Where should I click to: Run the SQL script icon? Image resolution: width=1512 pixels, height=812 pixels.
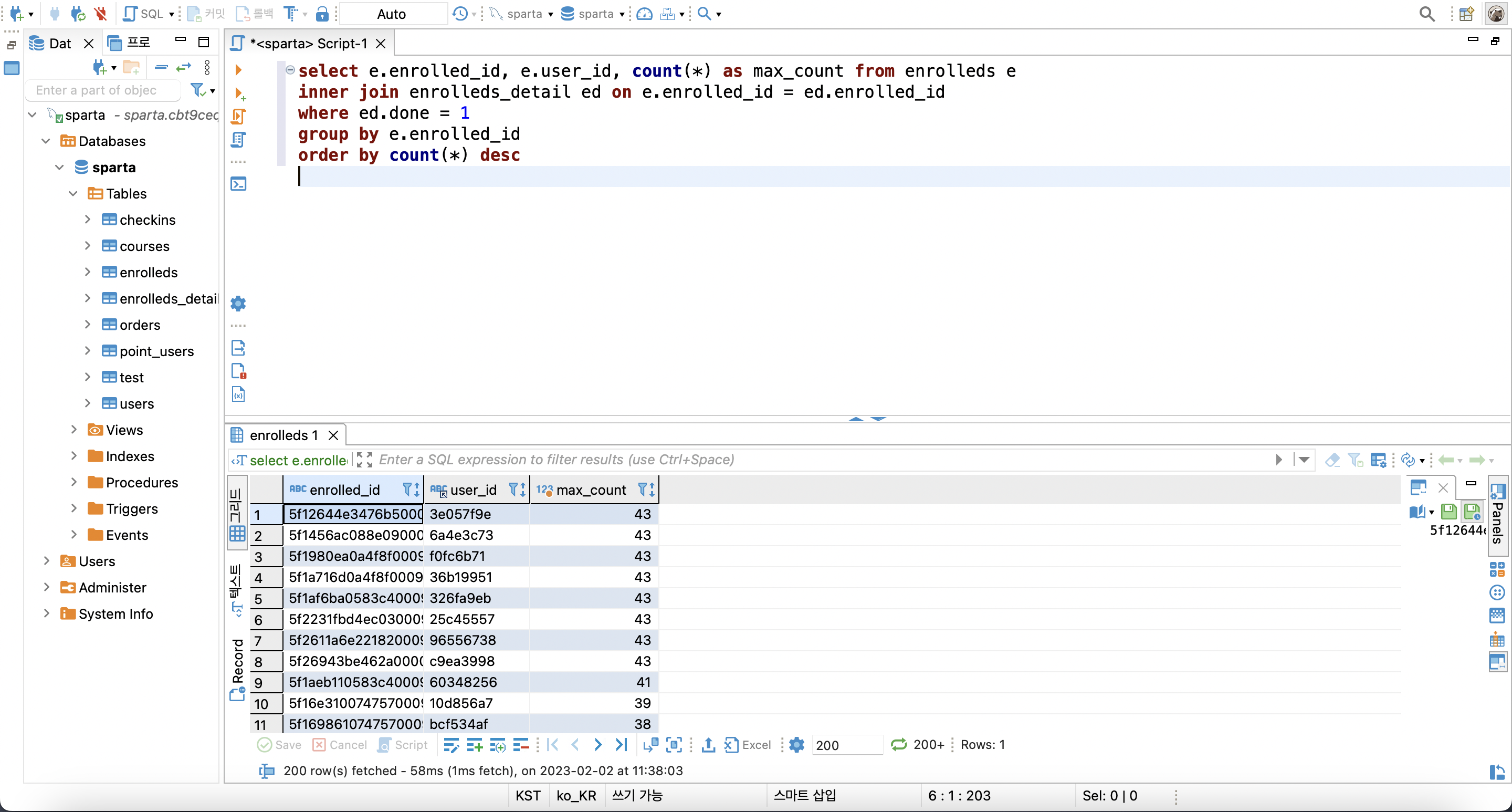pos(238,116)
